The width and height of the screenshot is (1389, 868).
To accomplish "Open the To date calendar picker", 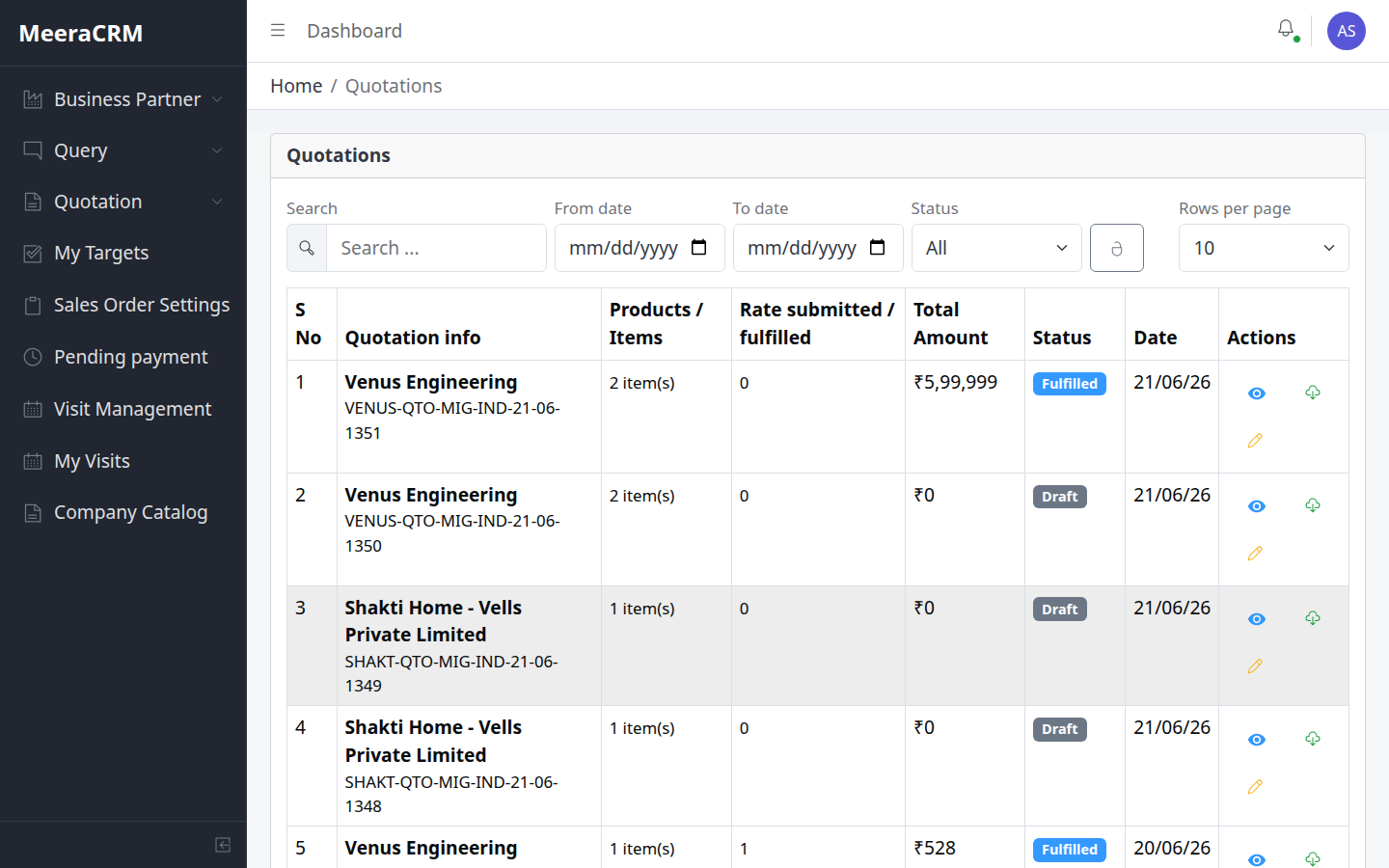I will 878,248.
